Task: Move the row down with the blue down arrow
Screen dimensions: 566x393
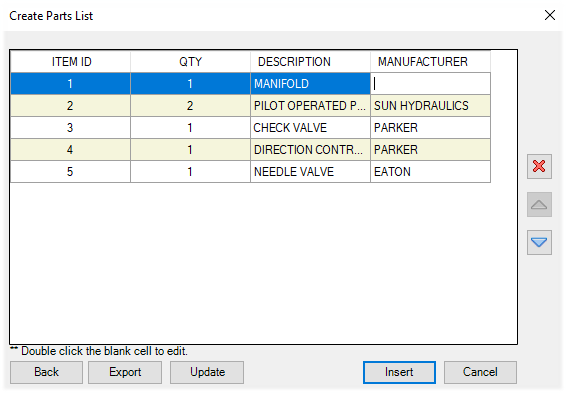Action: [x=539, y=243]
